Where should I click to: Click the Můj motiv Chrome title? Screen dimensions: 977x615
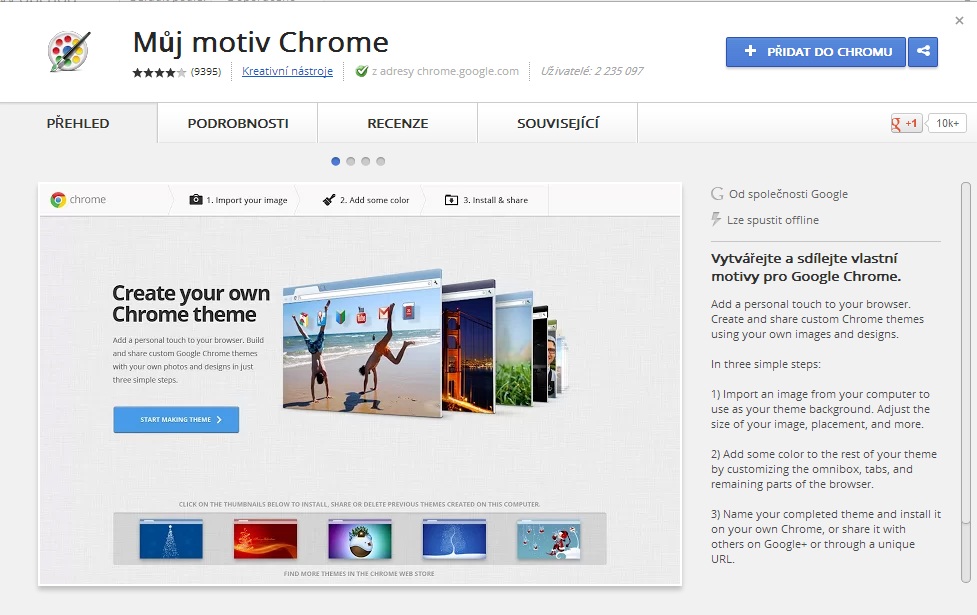coord(260,42)
